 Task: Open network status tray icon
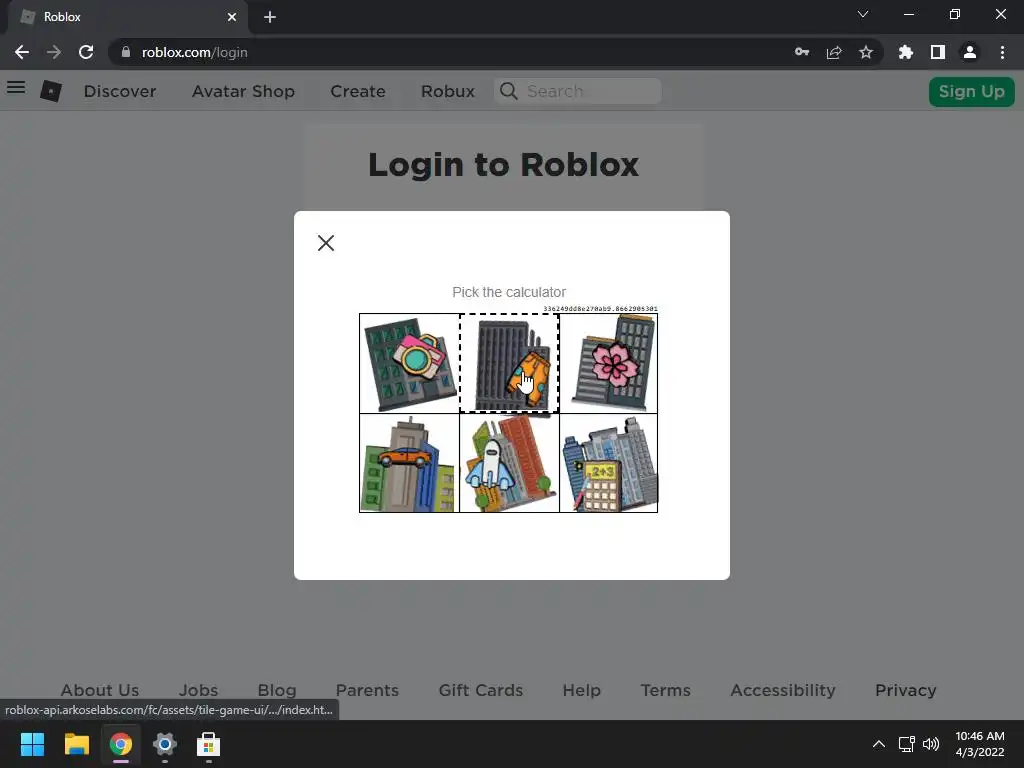[x=906, y=744]
